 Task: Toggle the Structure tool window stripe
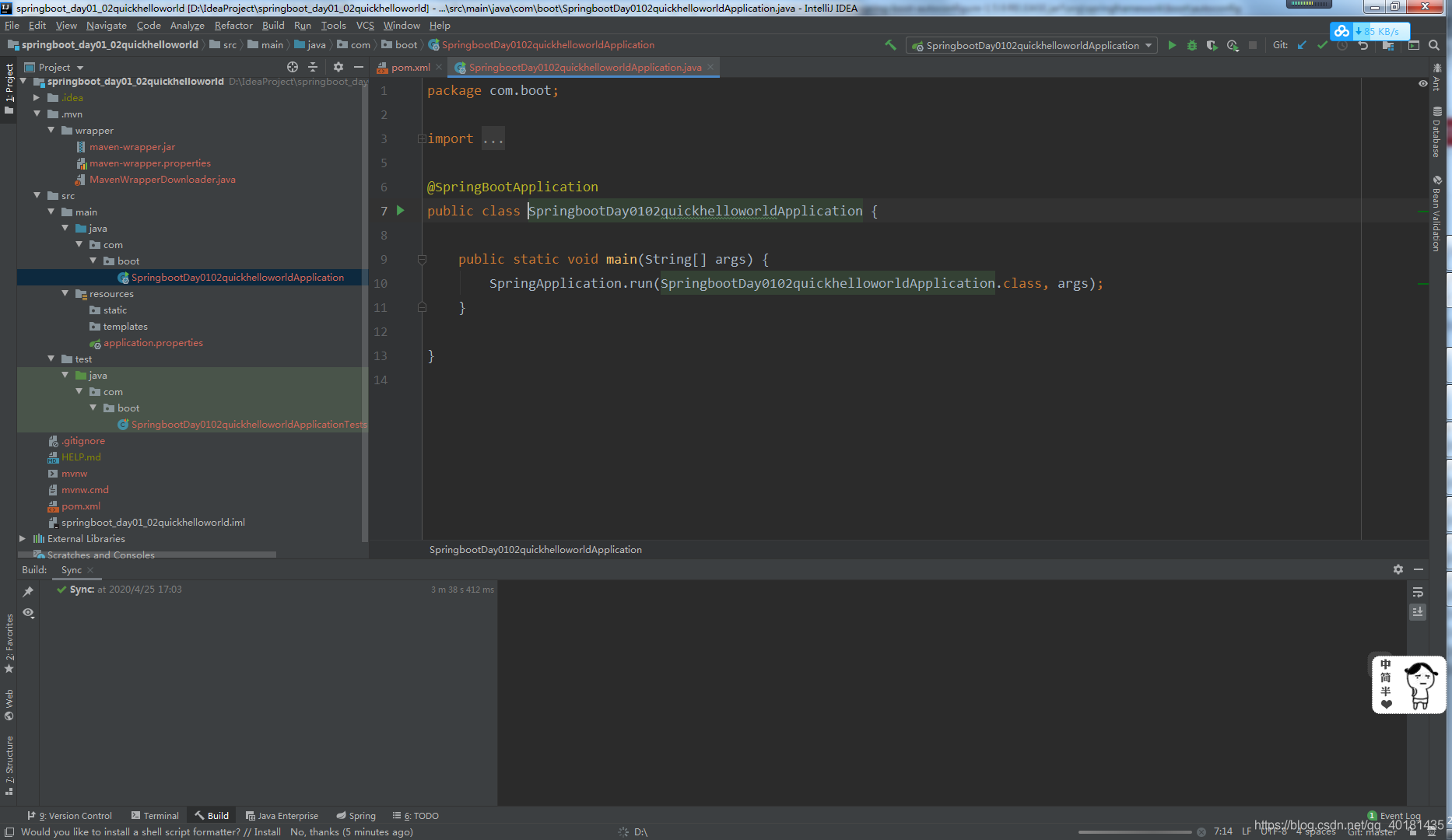click(9, 765)
